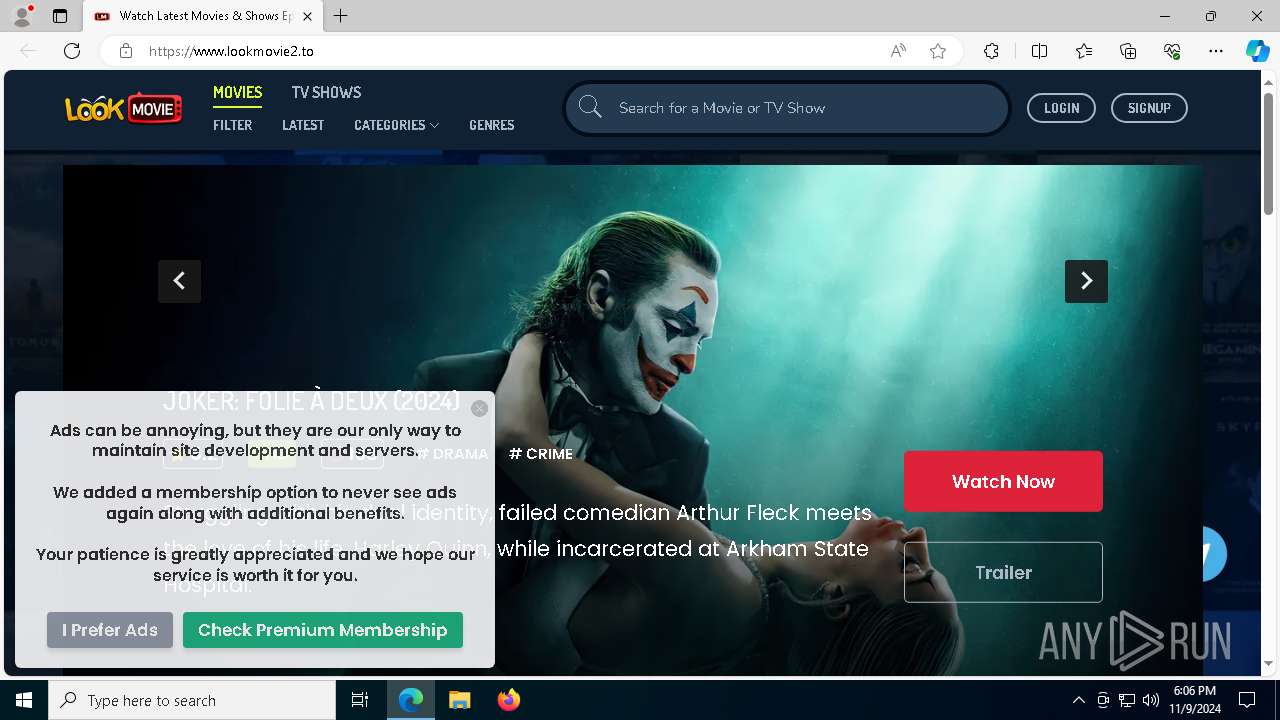Open the taskbar clock and date
The width and height of the screenshot is (1280, 720).
tap(1194, 700)
